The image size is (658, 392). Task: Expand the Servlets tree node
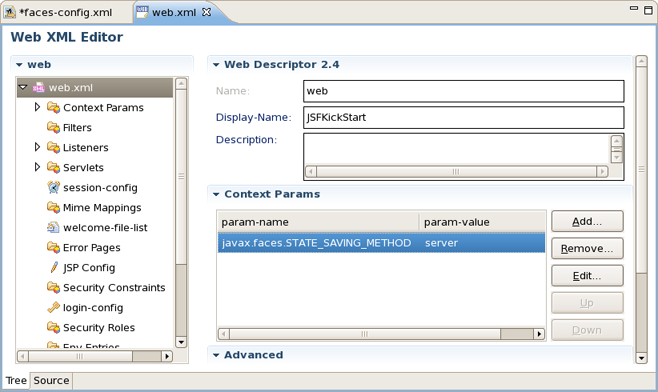[x=37, y=167]
